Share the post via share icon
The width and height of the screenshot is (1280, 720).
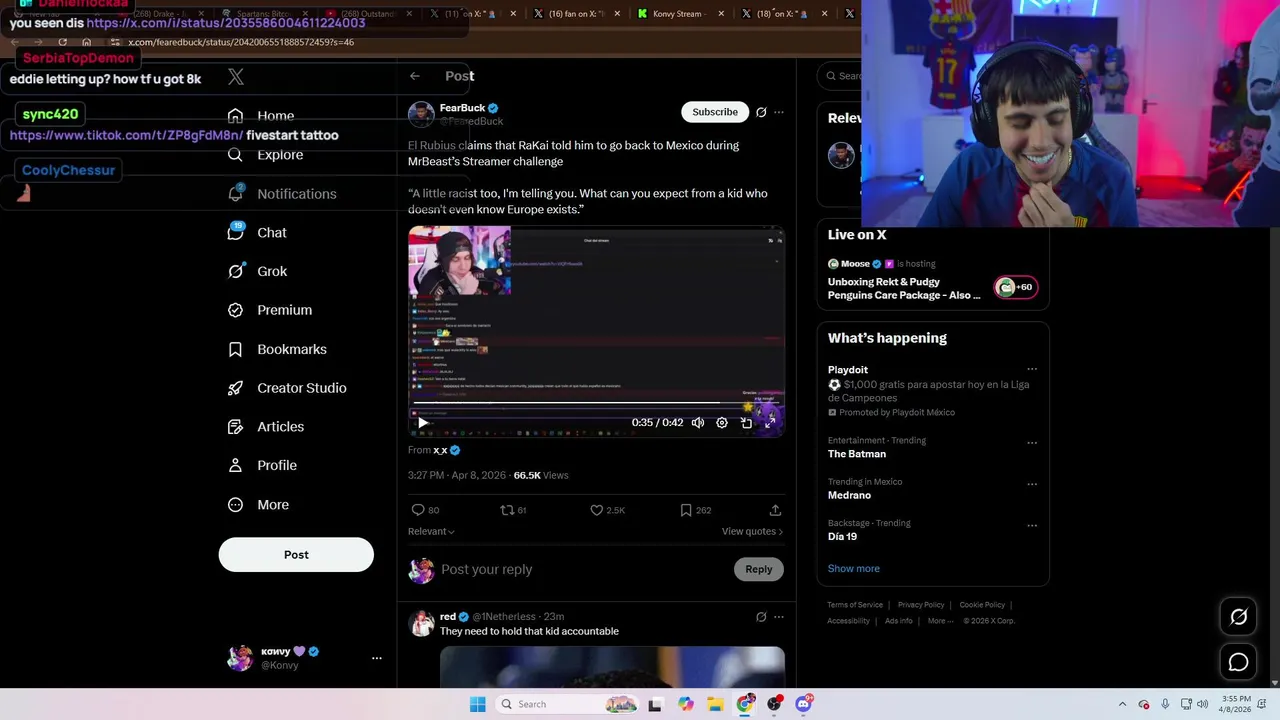point(775,510)
